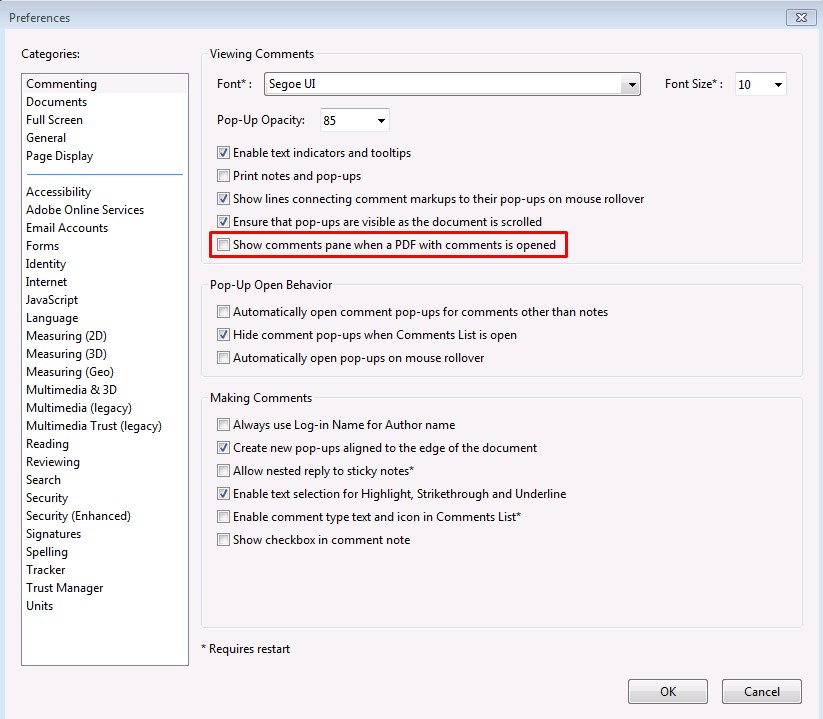823x719 pixels.
Task: Check the 'Print notes and pop-ups' option
Action: 224,176
